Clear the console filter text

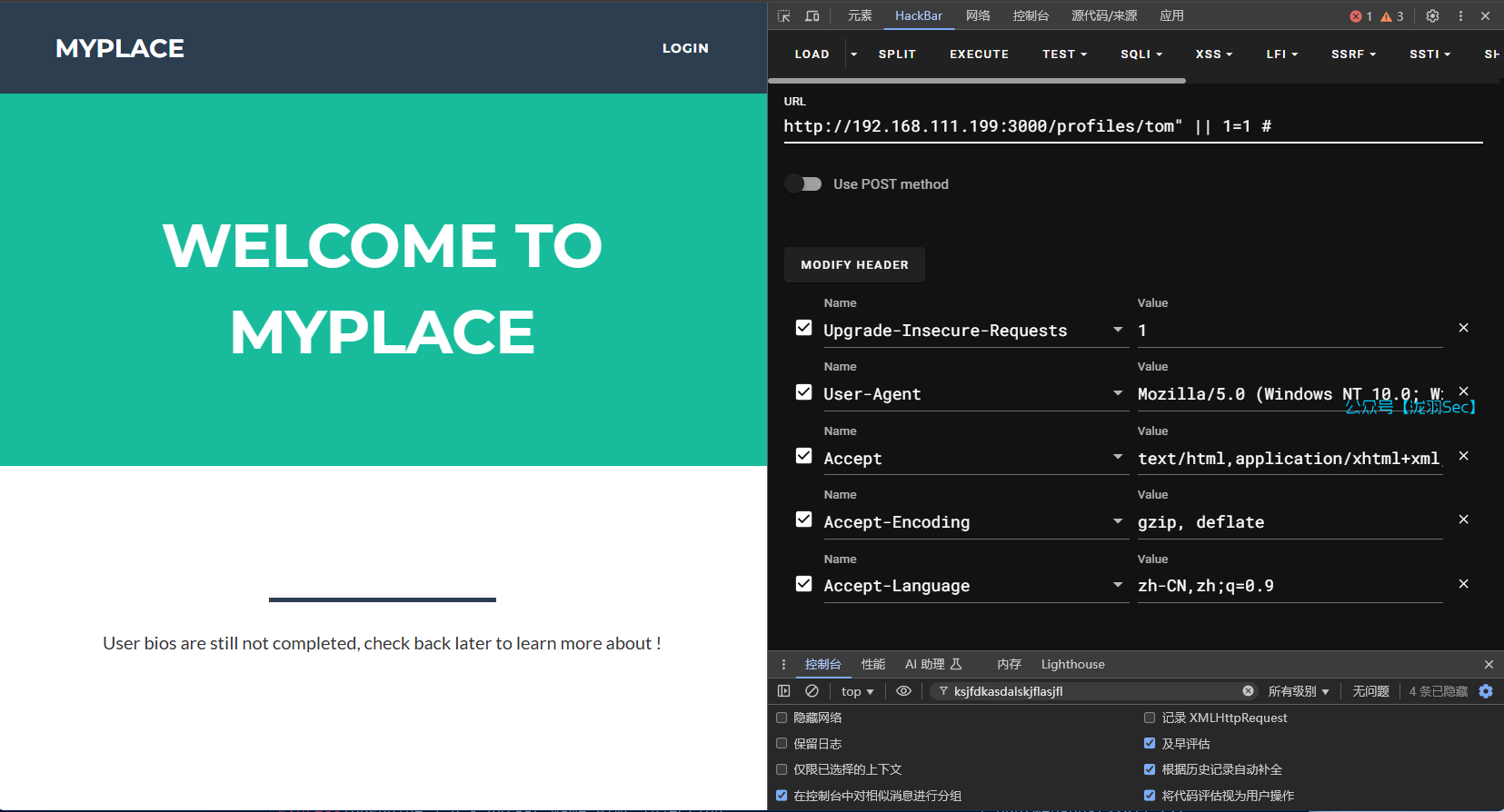pos(1248,691)
